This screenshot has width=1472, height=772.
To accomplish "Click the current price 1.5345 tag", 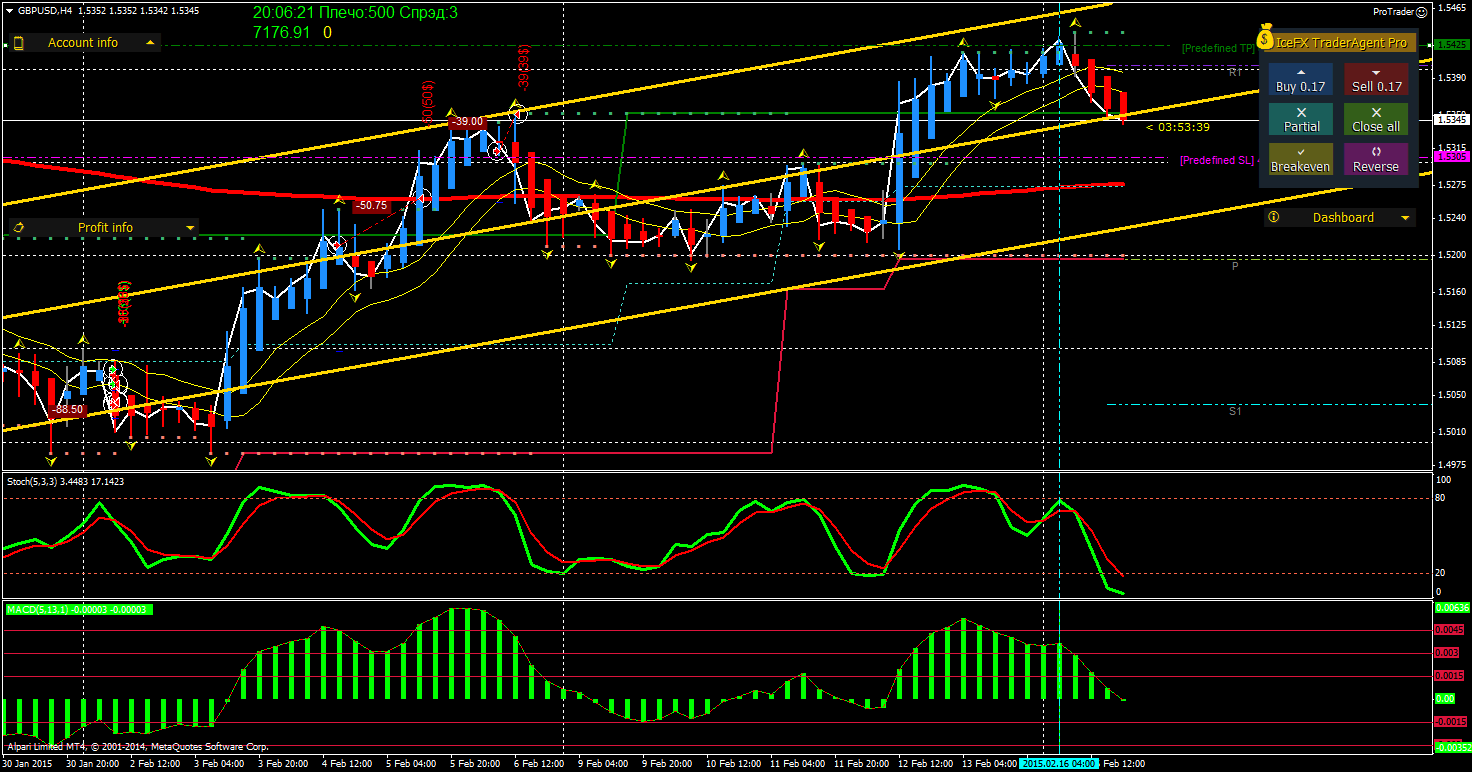I will (x=1451, y=119).
